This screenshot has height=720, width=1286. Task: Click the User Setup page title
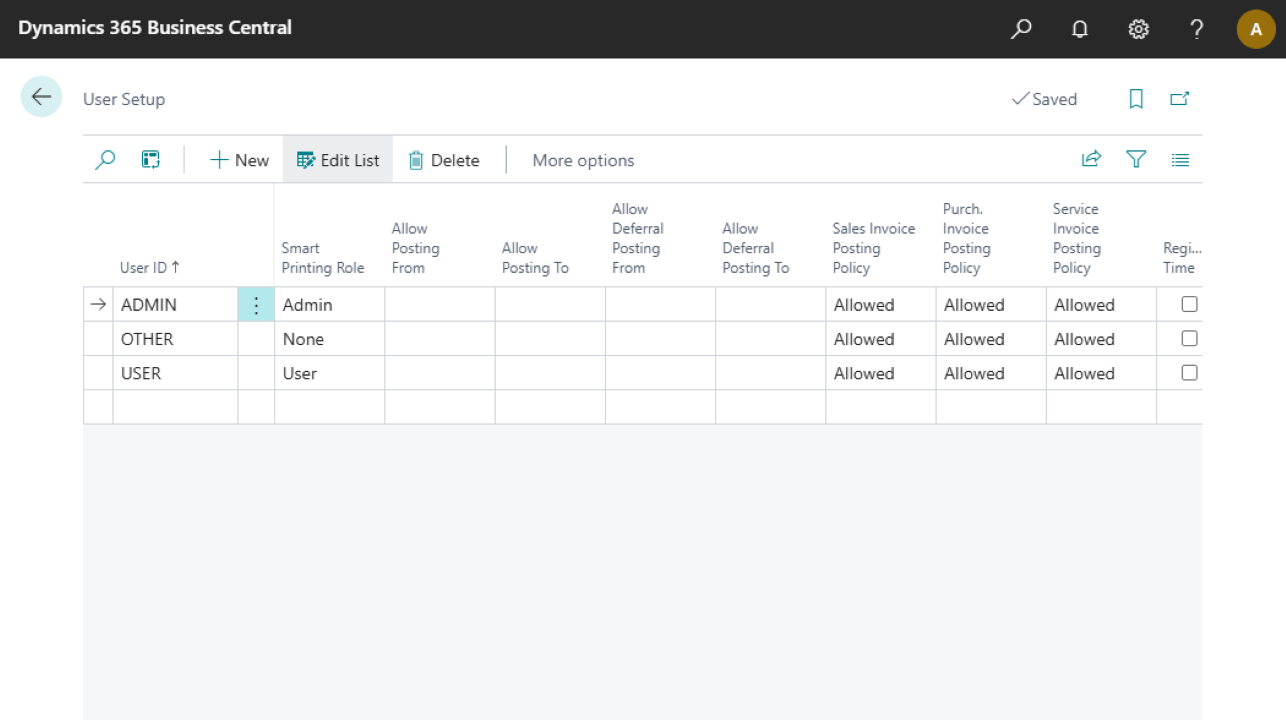click(x=124, y=99)
